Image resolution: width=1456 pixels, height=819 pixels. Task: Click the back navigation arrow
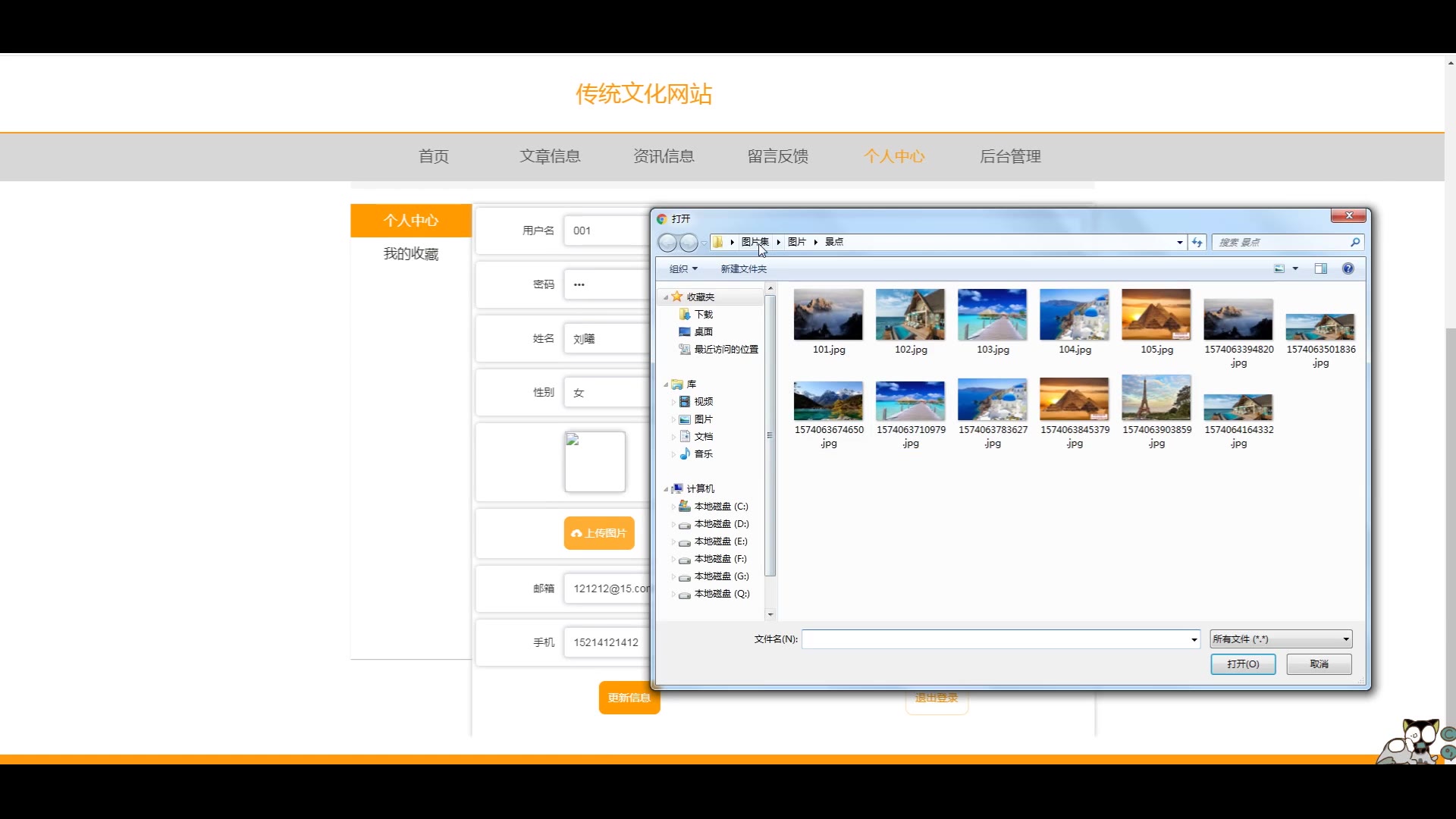coord(667,243)
